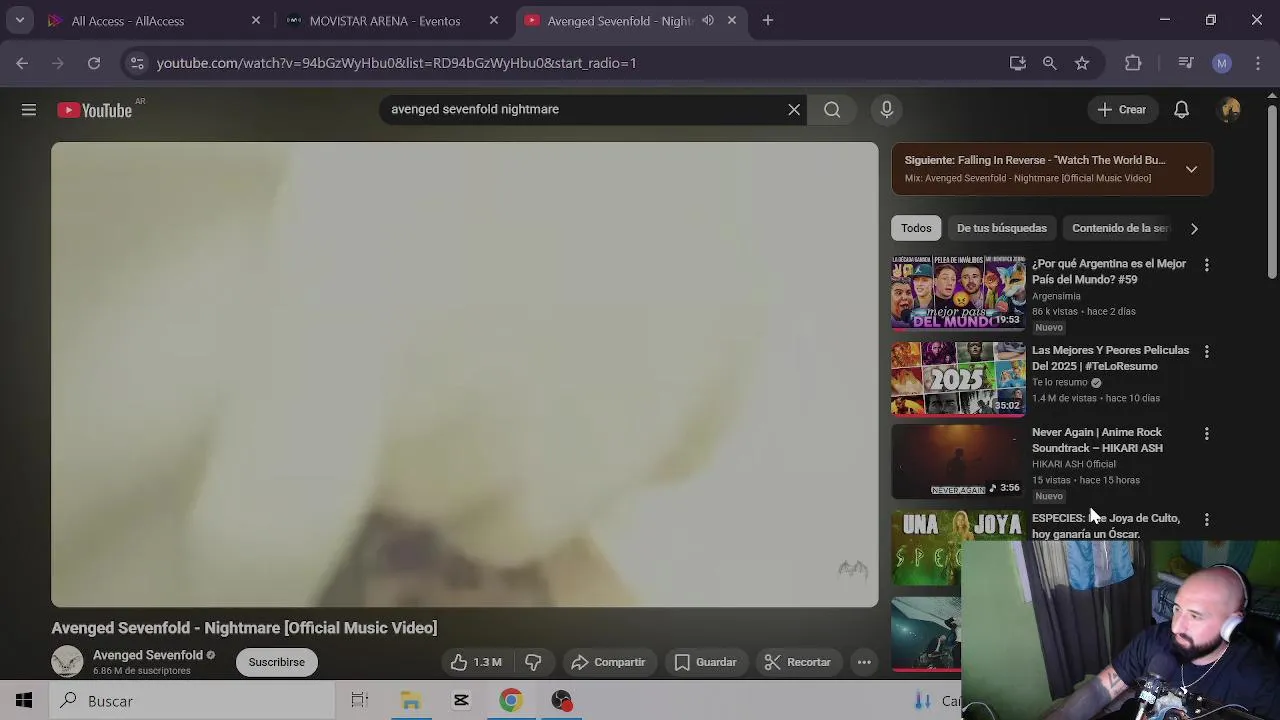Click the Guardar button
1280x720 pixels.
pyautogui.click(x=706, y=662)
